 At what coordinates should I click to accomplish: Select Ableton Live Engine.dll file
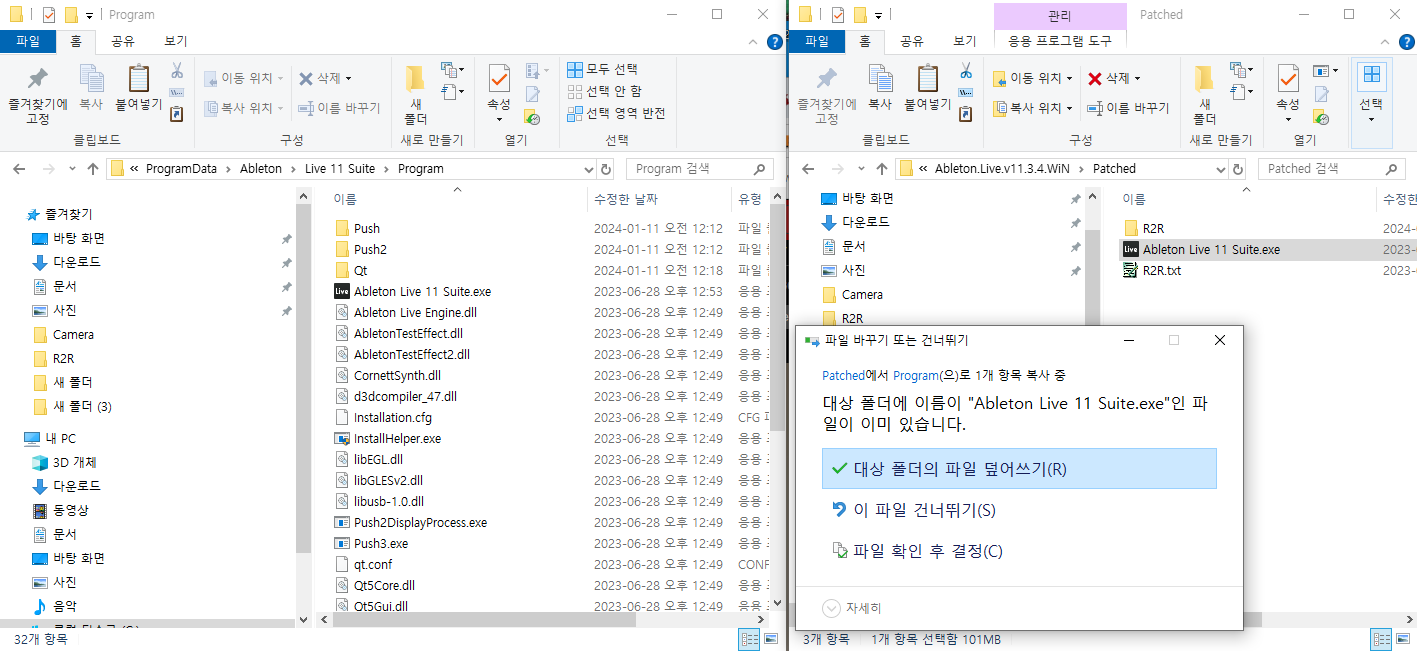(415, 312)
